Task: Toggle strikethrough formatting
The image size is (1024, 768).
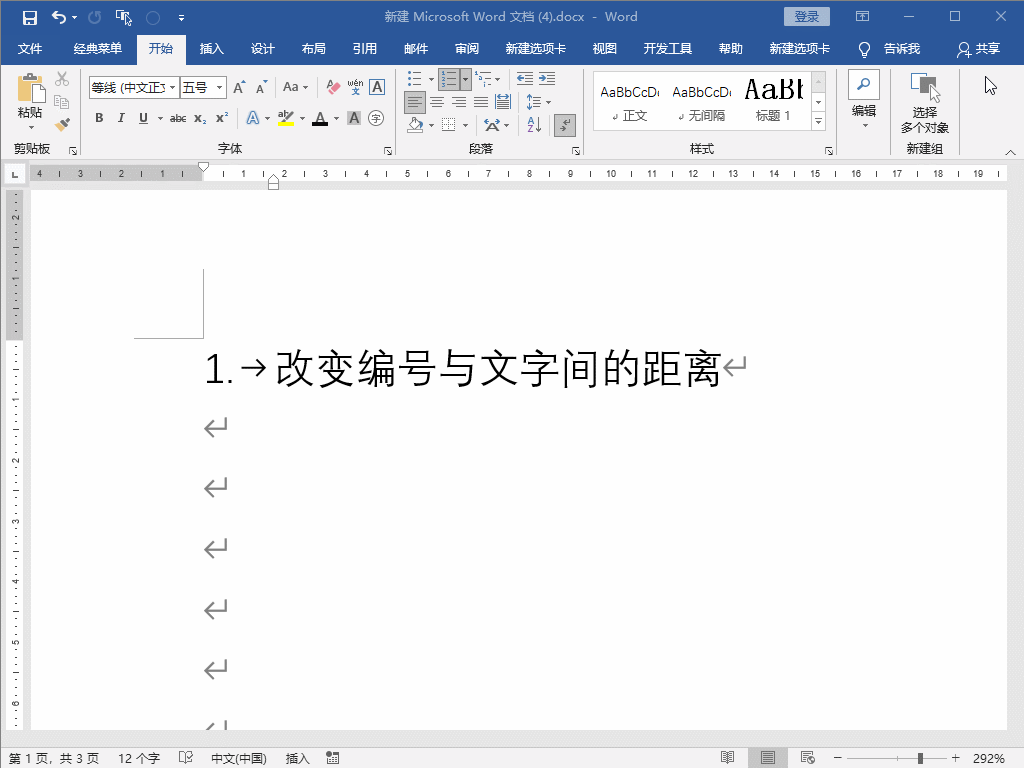Action: [179, 117]
